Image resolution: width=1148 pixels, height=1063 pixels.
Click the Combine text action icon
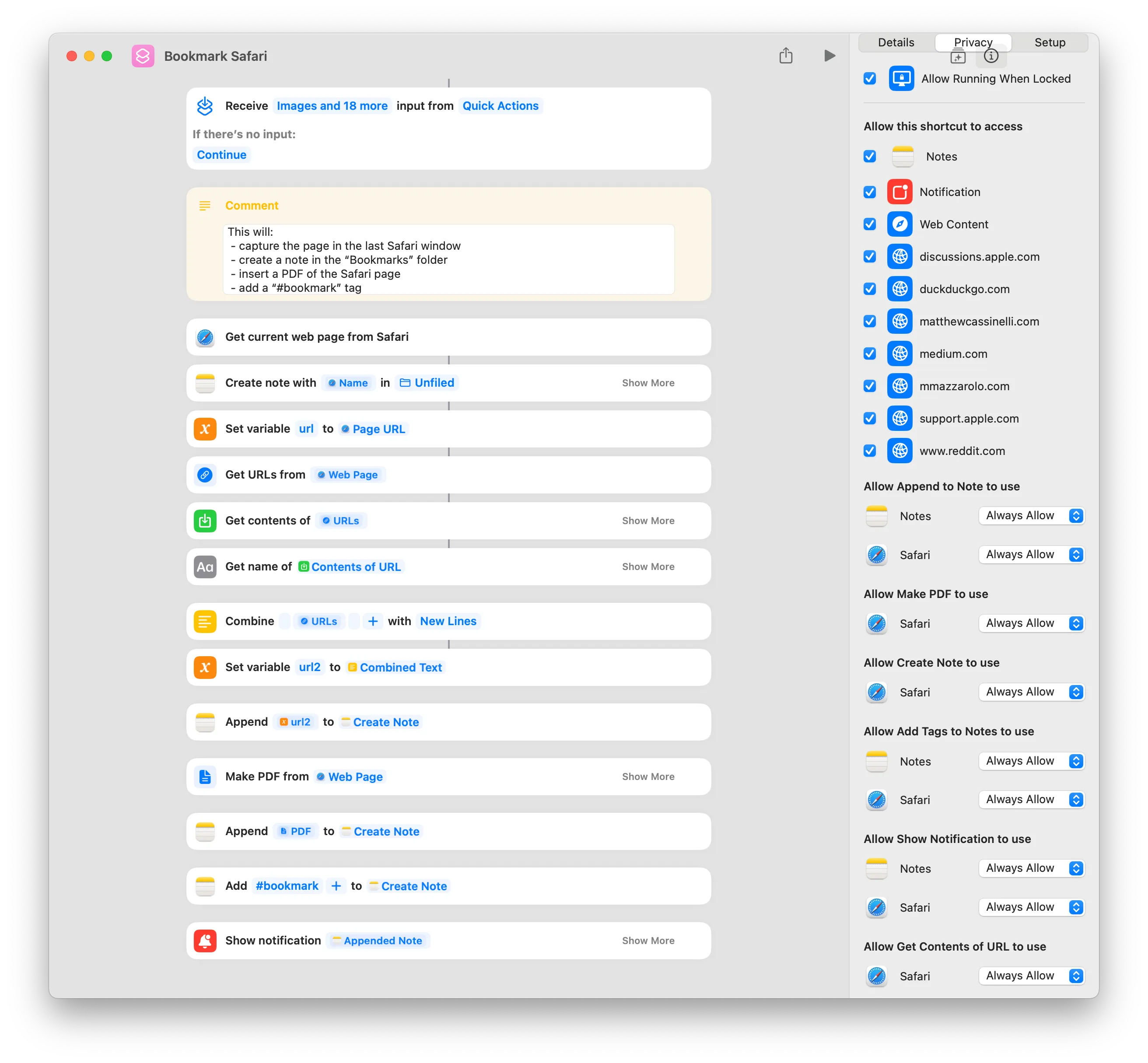206,622
